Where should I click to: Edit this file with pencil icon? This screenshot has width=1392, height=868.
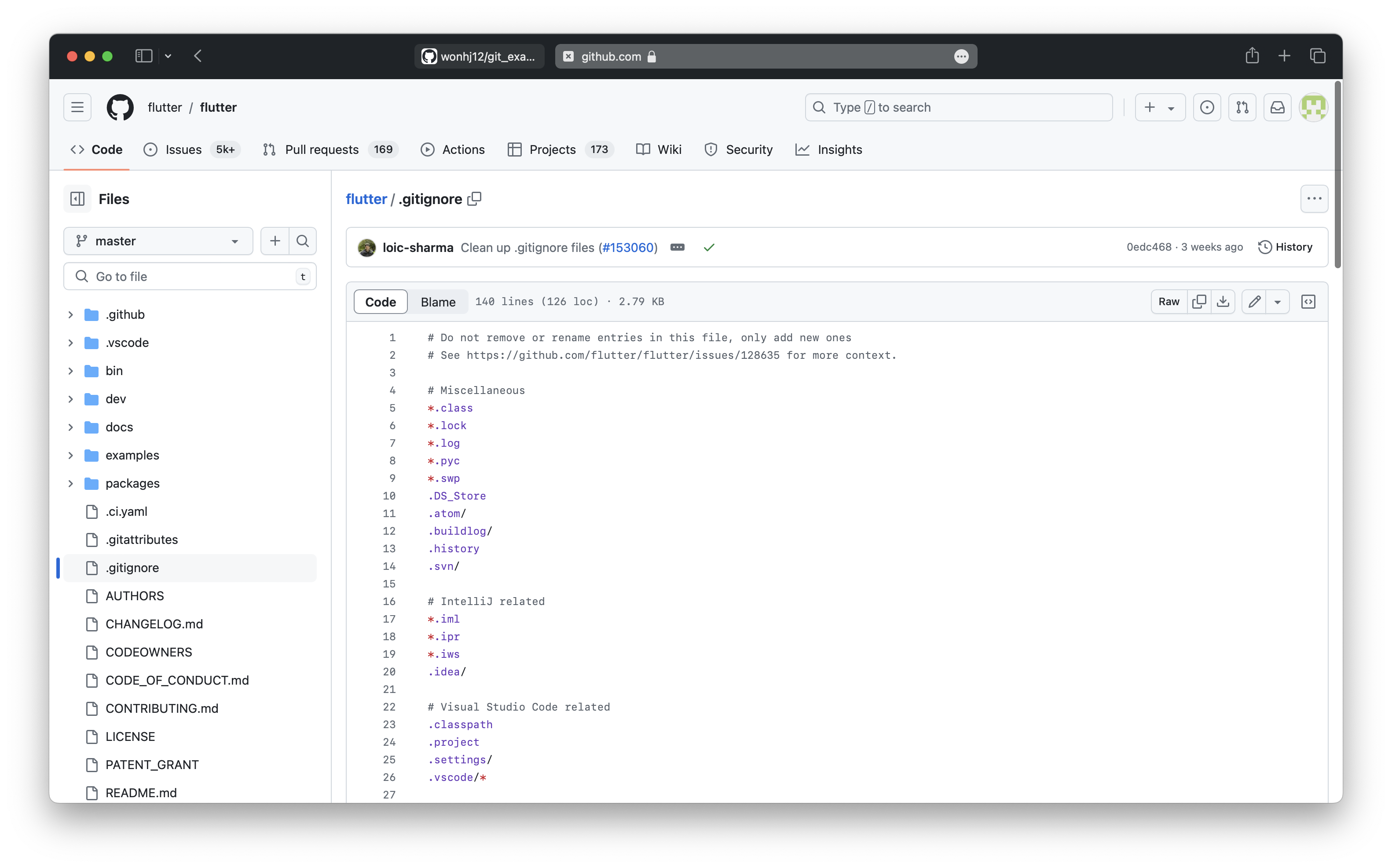tap(1254, 301)
